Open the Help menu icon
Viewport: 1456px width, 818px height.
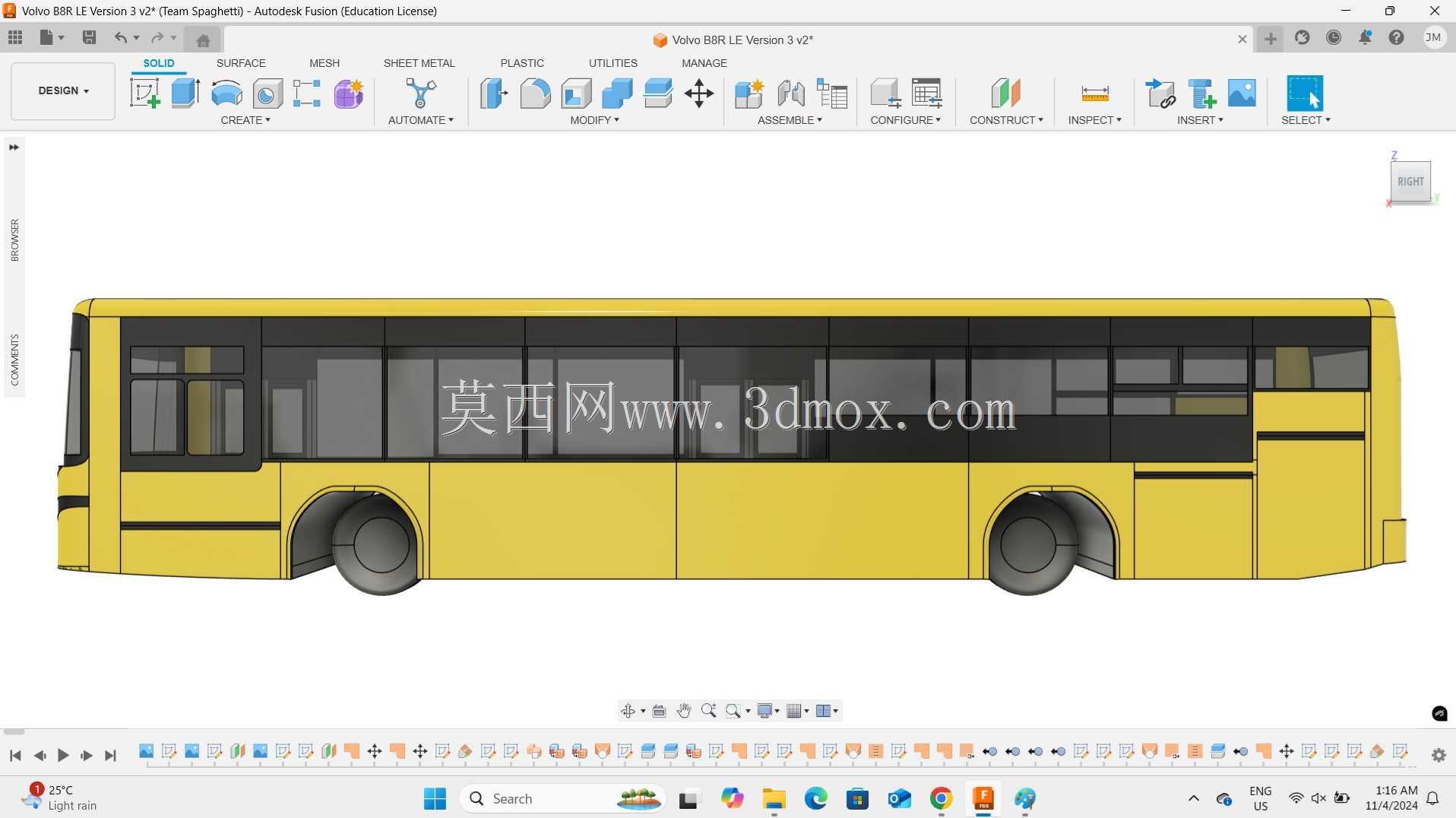click(1397, 37)
